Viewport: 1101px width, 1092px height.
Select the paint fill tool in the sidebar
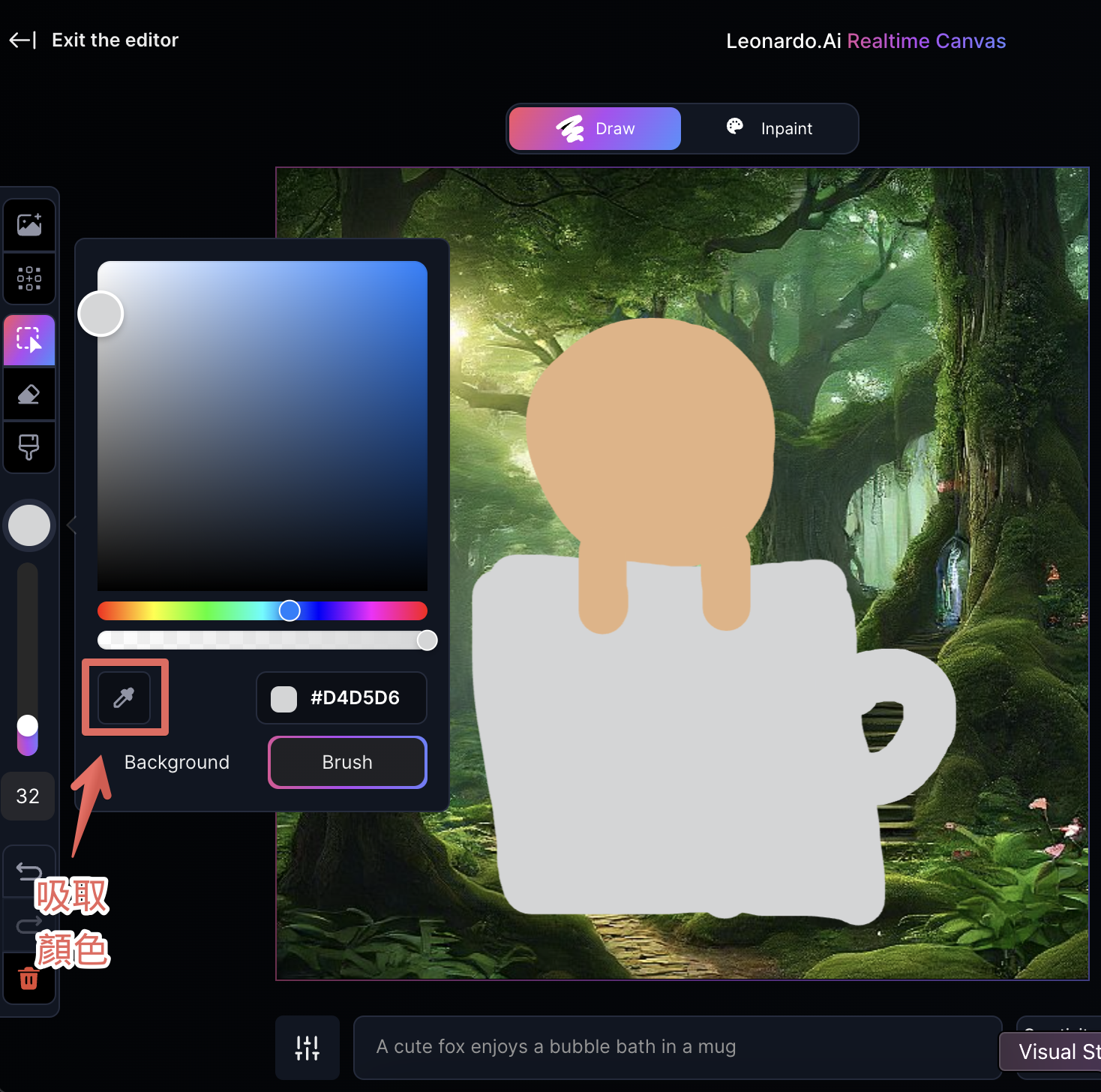click(28, 448)
